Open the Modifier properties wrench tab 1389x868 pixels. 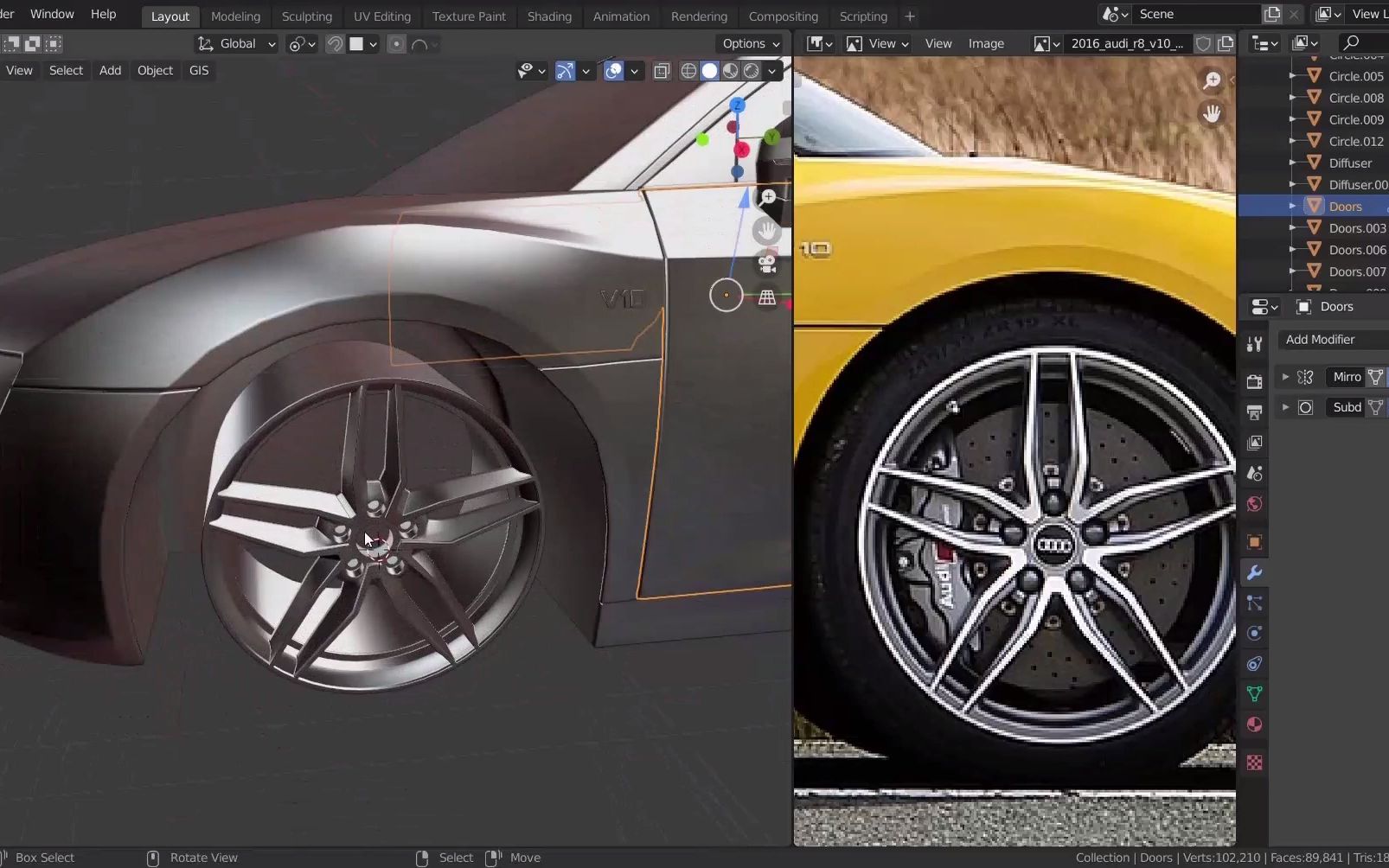(1254, 572)
